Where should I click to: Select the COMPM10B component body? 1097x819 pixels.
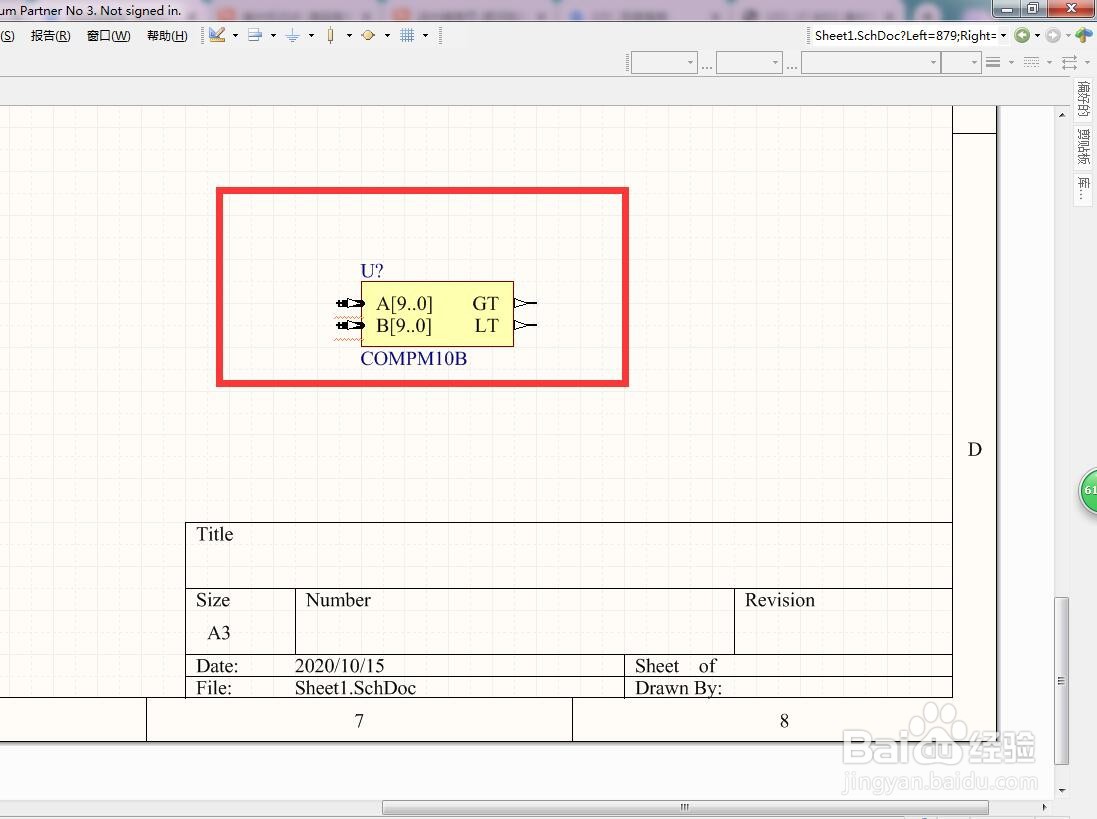pyautogui.click(x=437, y=314)
